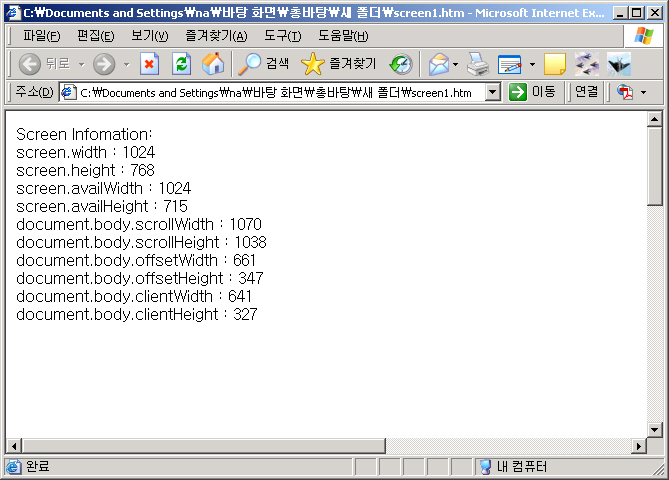The width and height of the screenshot is (669, 480).
Task: Click the yellow note toolbar icon
Action: pyautogui.click(x=555, y=64)
